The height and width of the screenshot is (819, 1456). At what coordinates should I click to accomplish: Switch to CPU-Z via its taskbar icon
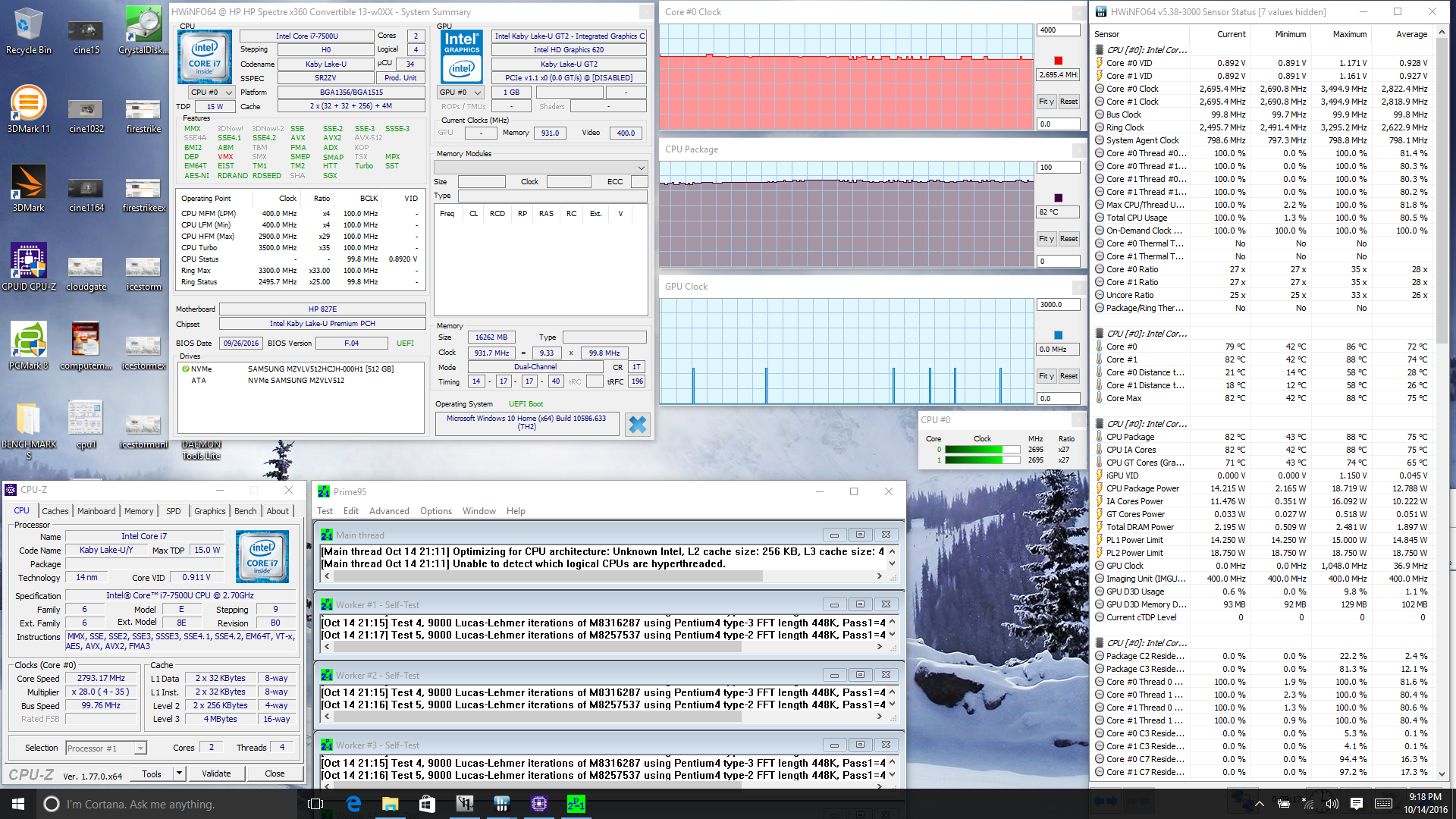(x=538, y=804)
